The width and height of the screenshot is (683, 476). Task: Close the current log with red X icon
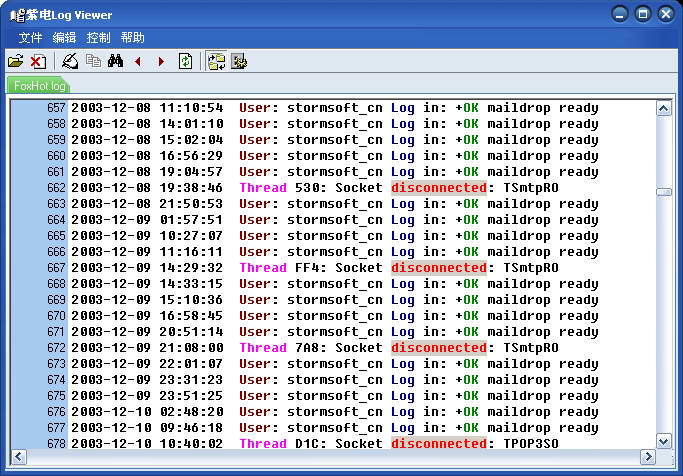[x=38, y=61]
